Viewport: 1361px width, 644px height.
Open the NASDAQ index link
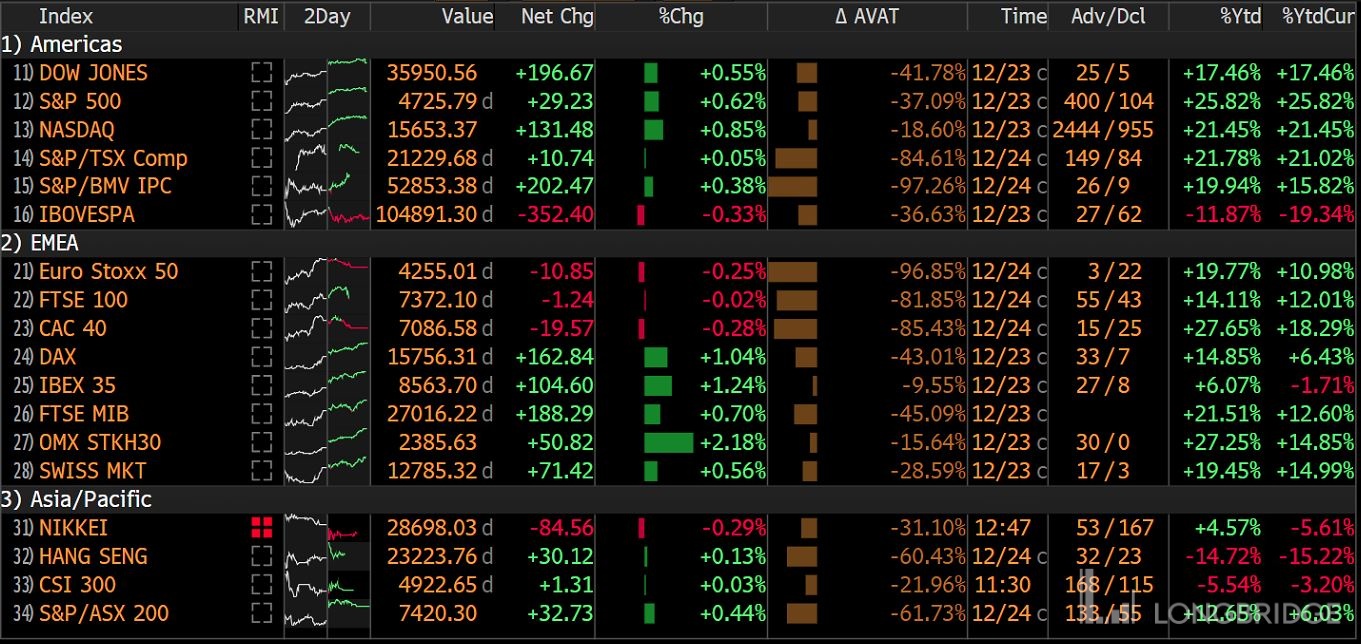[x=77, y=130]
